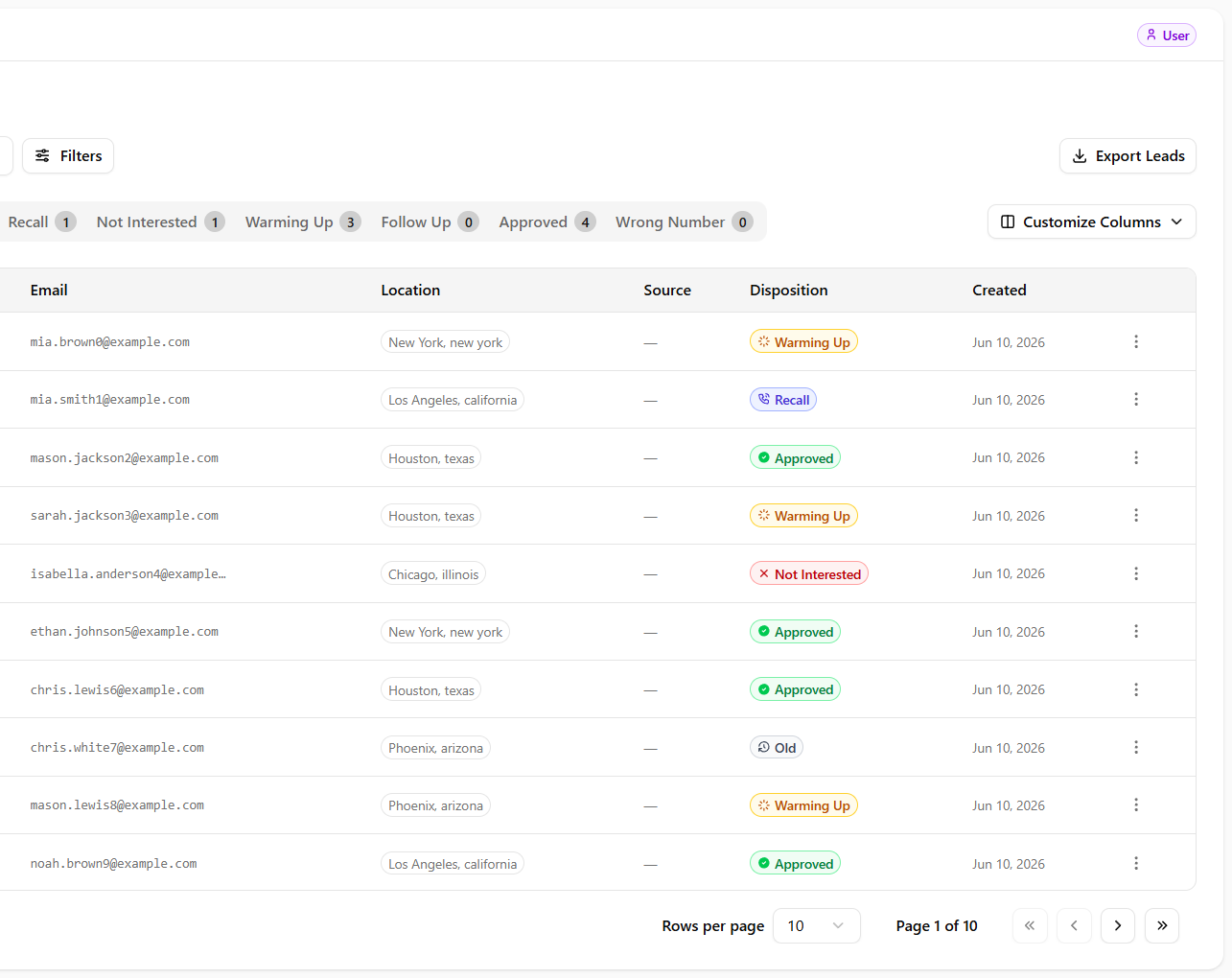Switch to the Recall tab
Viewport: 1232px width, 979px height.
40,221
